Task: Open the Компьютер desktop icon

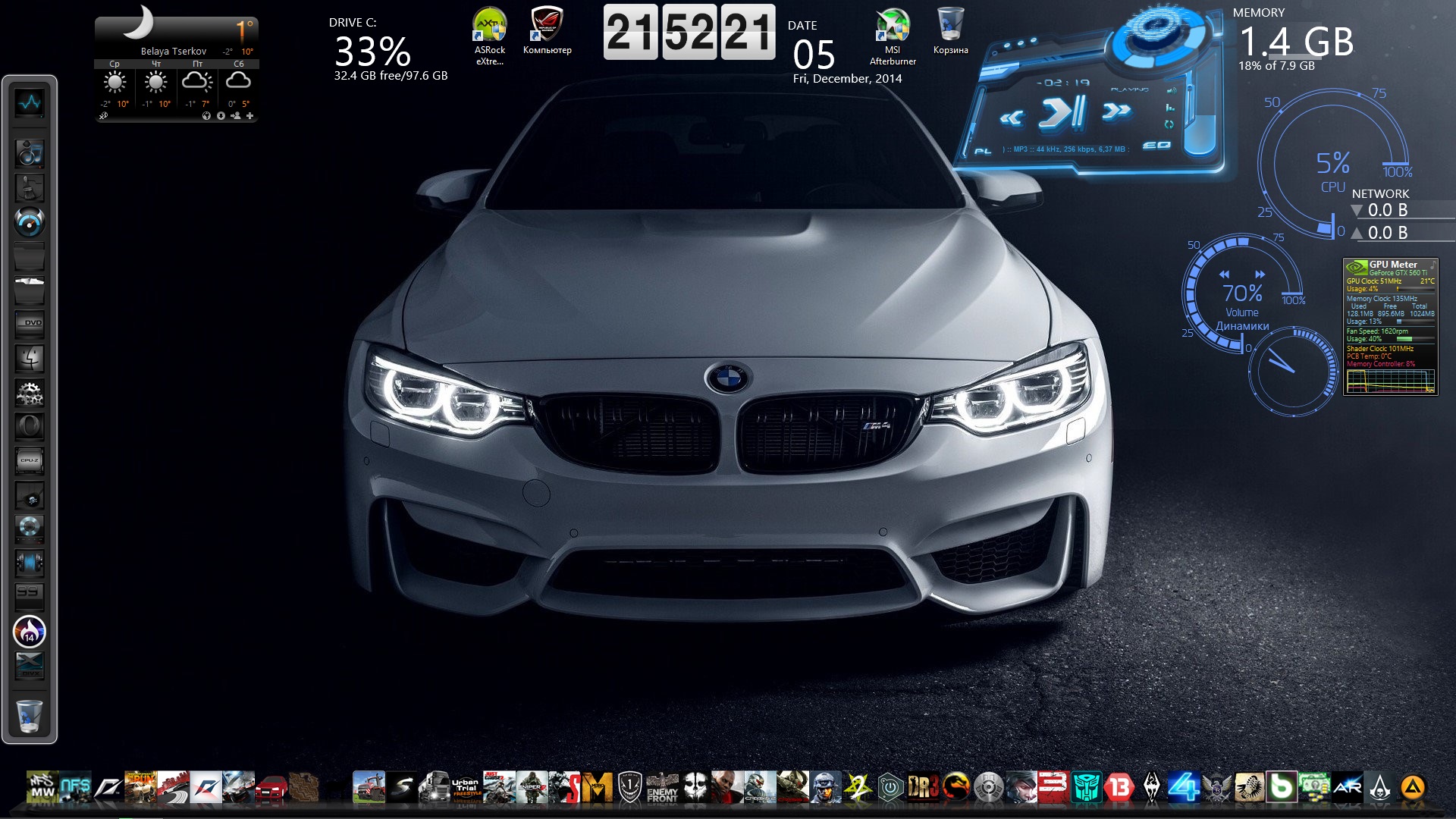Action: [547, 30]
